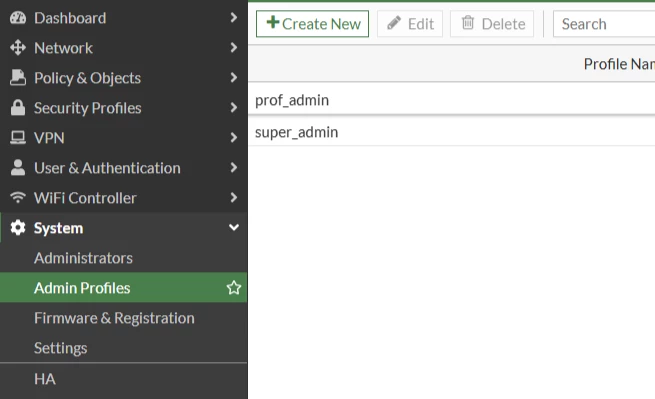Click the VPN laptop icon
This screenshot has width=655, height=399.
[18, 138]
